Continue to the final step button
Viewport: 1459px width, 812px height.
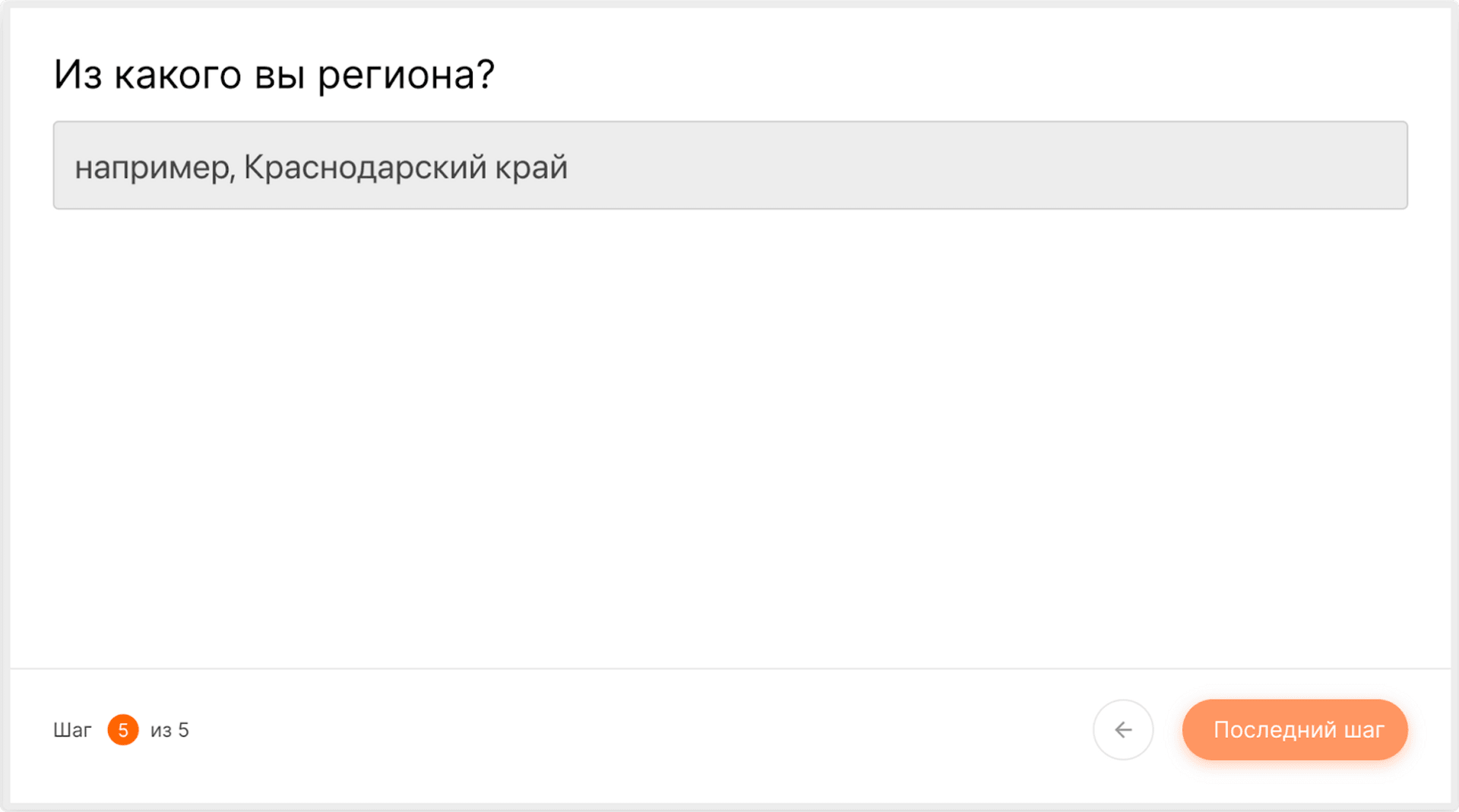1295,730
